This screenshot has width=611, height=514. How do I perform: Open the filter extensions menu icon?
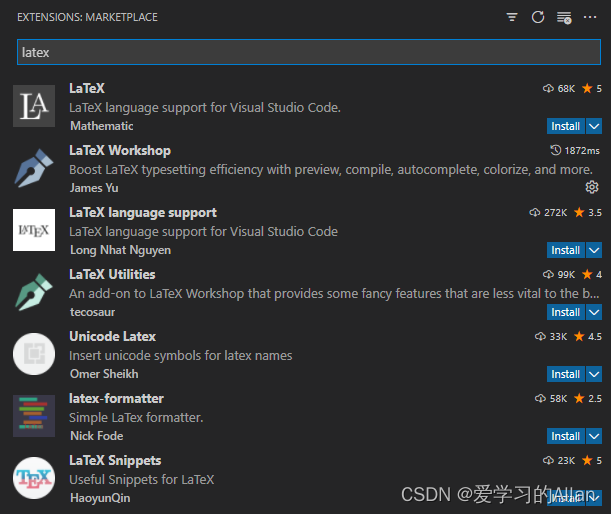512,17
